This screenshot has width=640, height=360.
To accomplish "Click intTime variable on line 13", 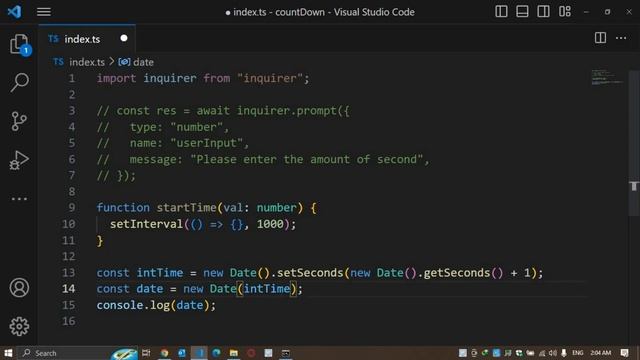I will point(160,273).
